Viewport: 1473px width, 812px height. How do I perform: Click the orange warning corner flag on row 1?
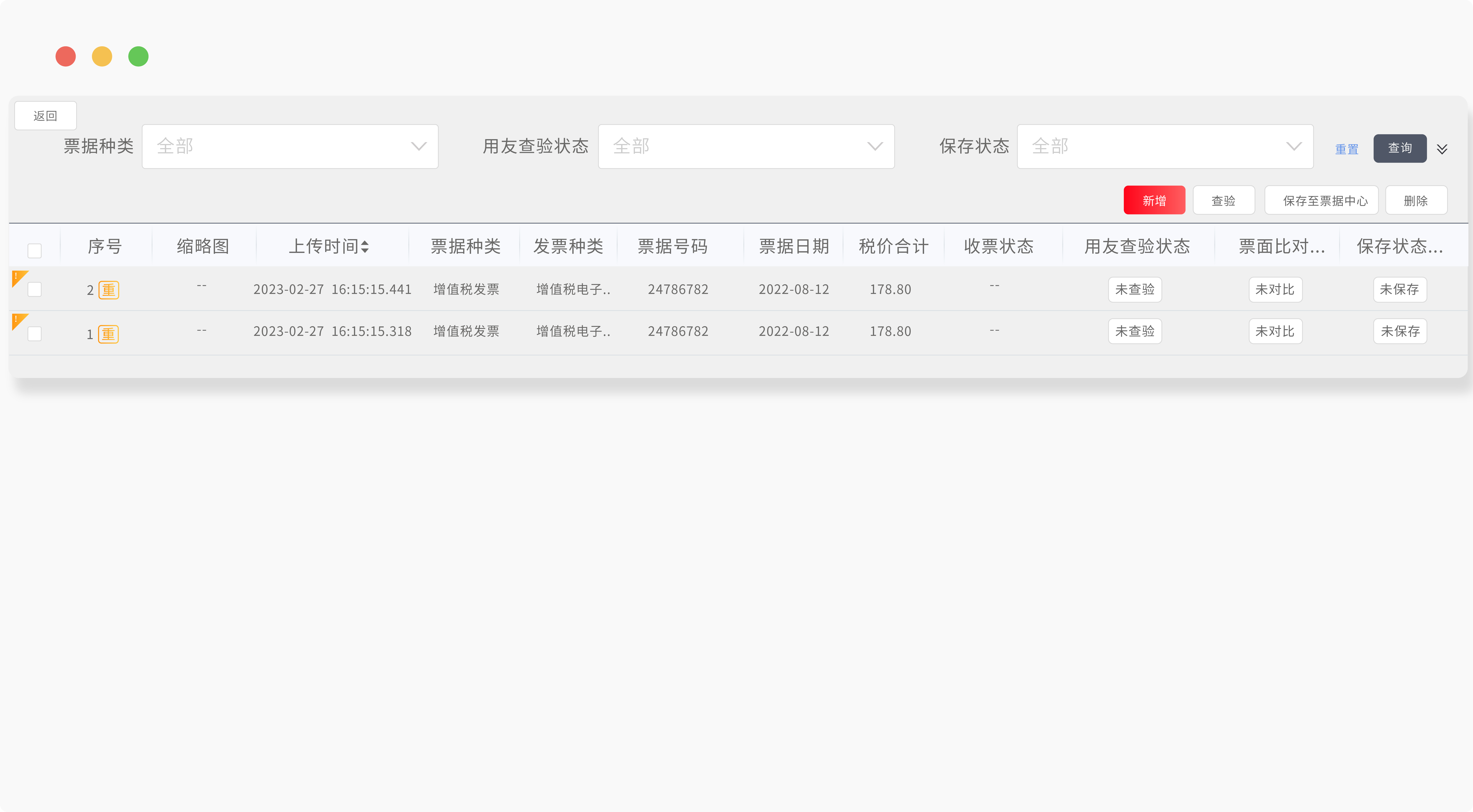pos(18,320)
